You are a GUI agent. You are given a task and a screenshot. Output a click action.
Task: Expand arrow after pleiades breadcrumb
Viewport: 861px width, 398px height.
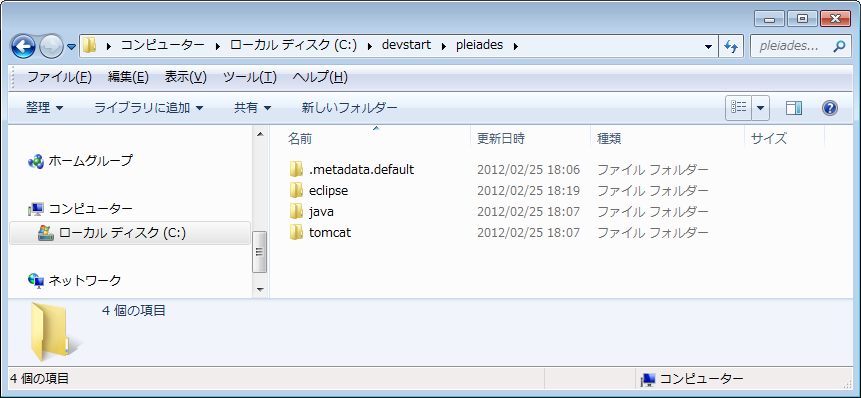tap(515, 46)
